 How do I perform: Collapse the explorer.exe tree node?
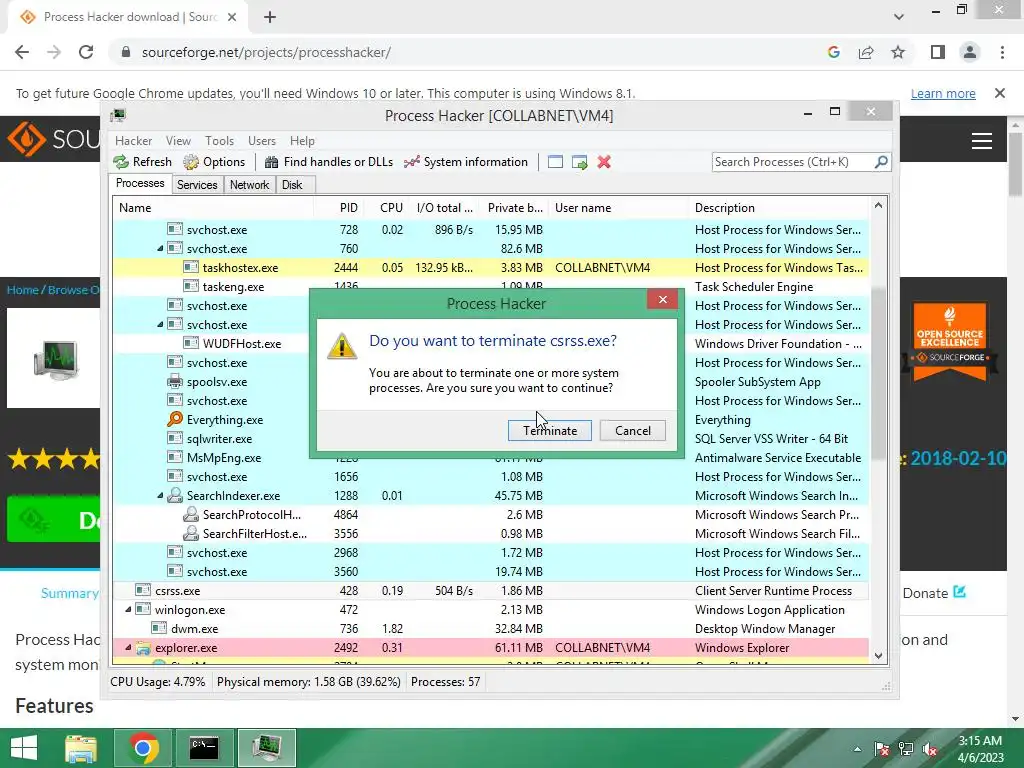(x=129, y=648)
